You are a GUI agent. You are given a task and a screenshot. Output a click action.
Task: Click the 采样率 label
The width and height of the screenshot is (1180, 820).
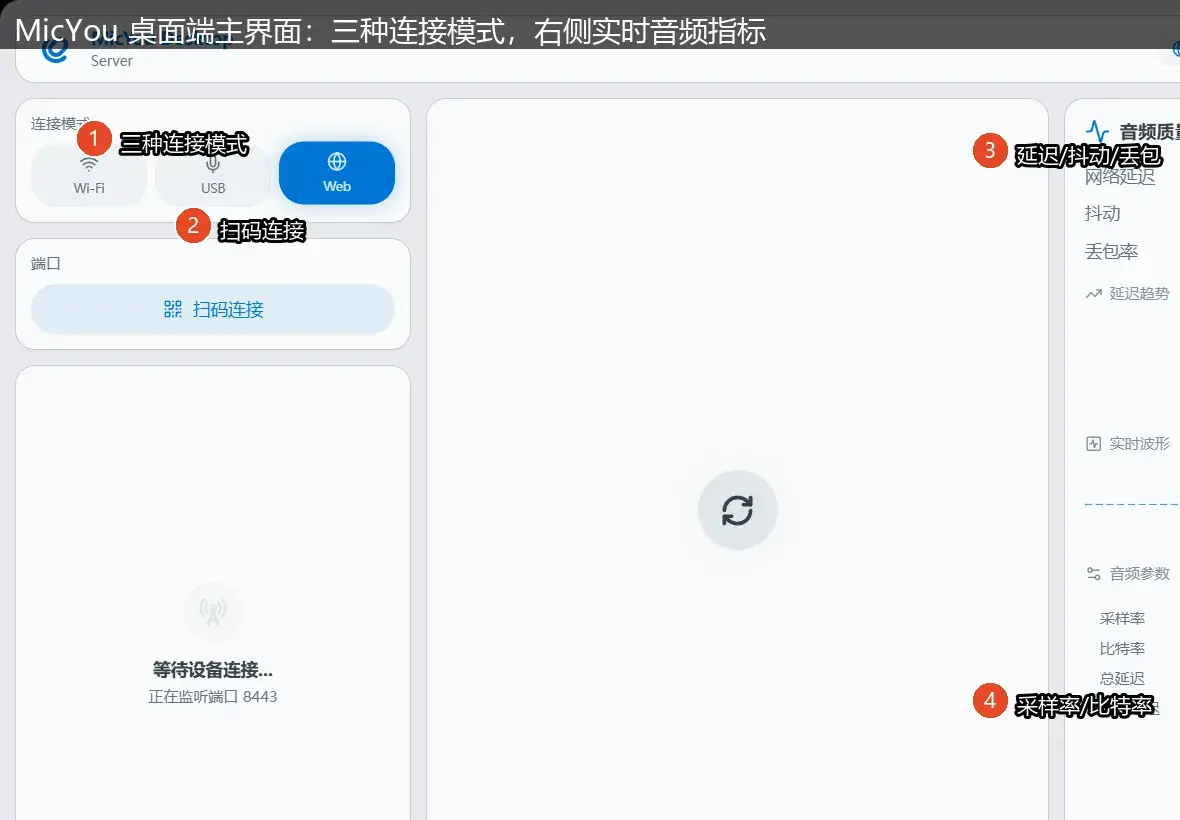[1122, 618]
